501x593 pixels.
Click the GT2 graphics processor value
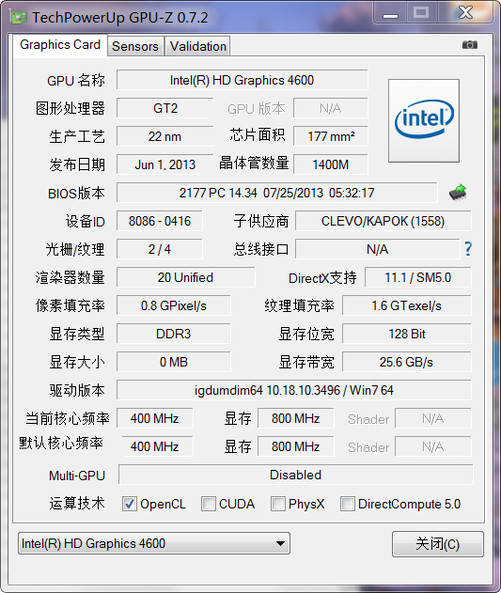[165, 108]
